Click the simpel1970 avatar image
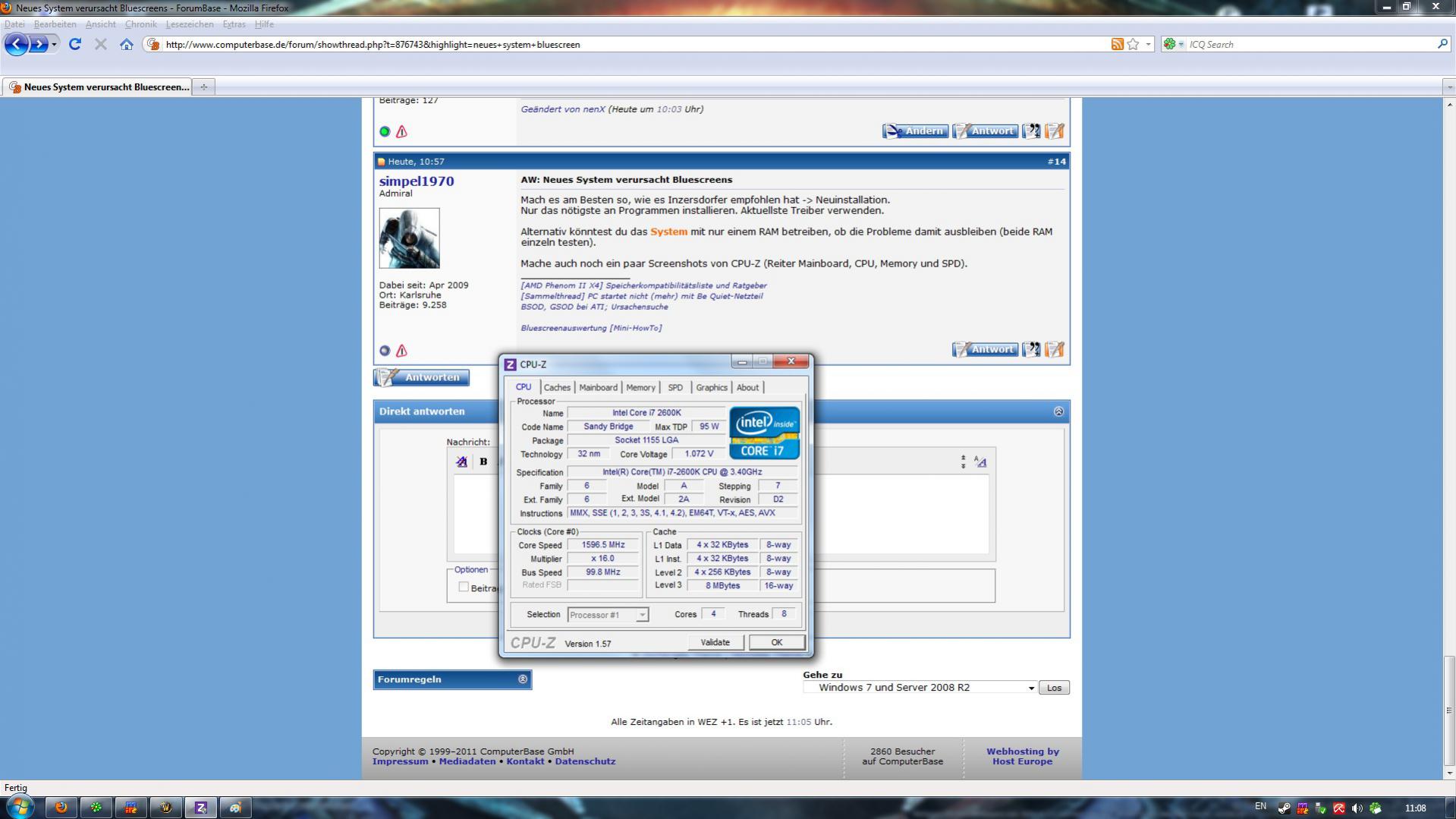 click(x=409, y=238)
